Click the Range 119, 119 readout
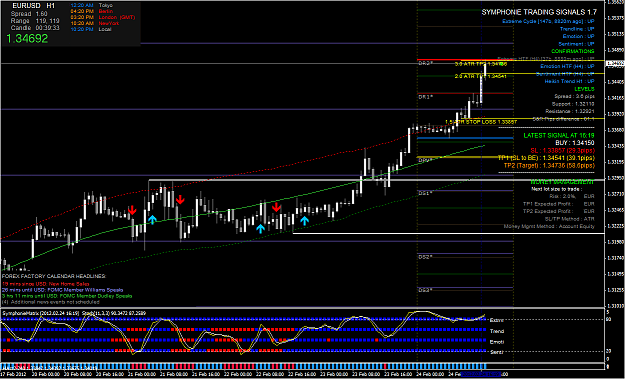 pos(35,21)
